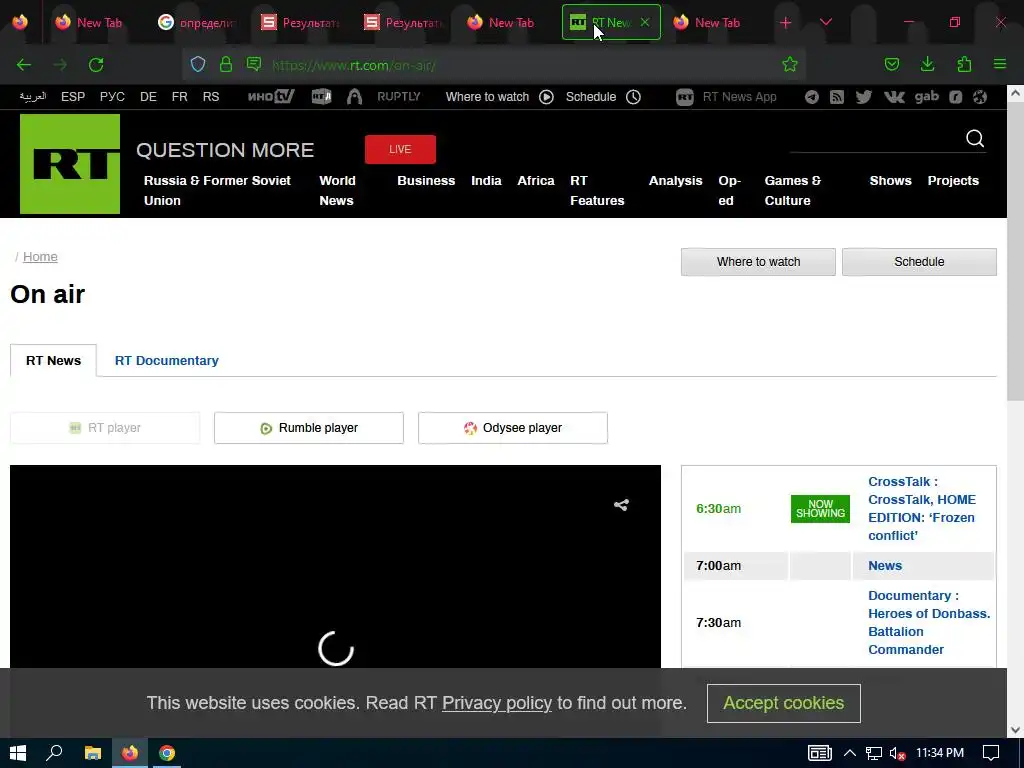Viewport: 1024px width, 768px height.
Task: Close the RT News tab
Action: 645,22
